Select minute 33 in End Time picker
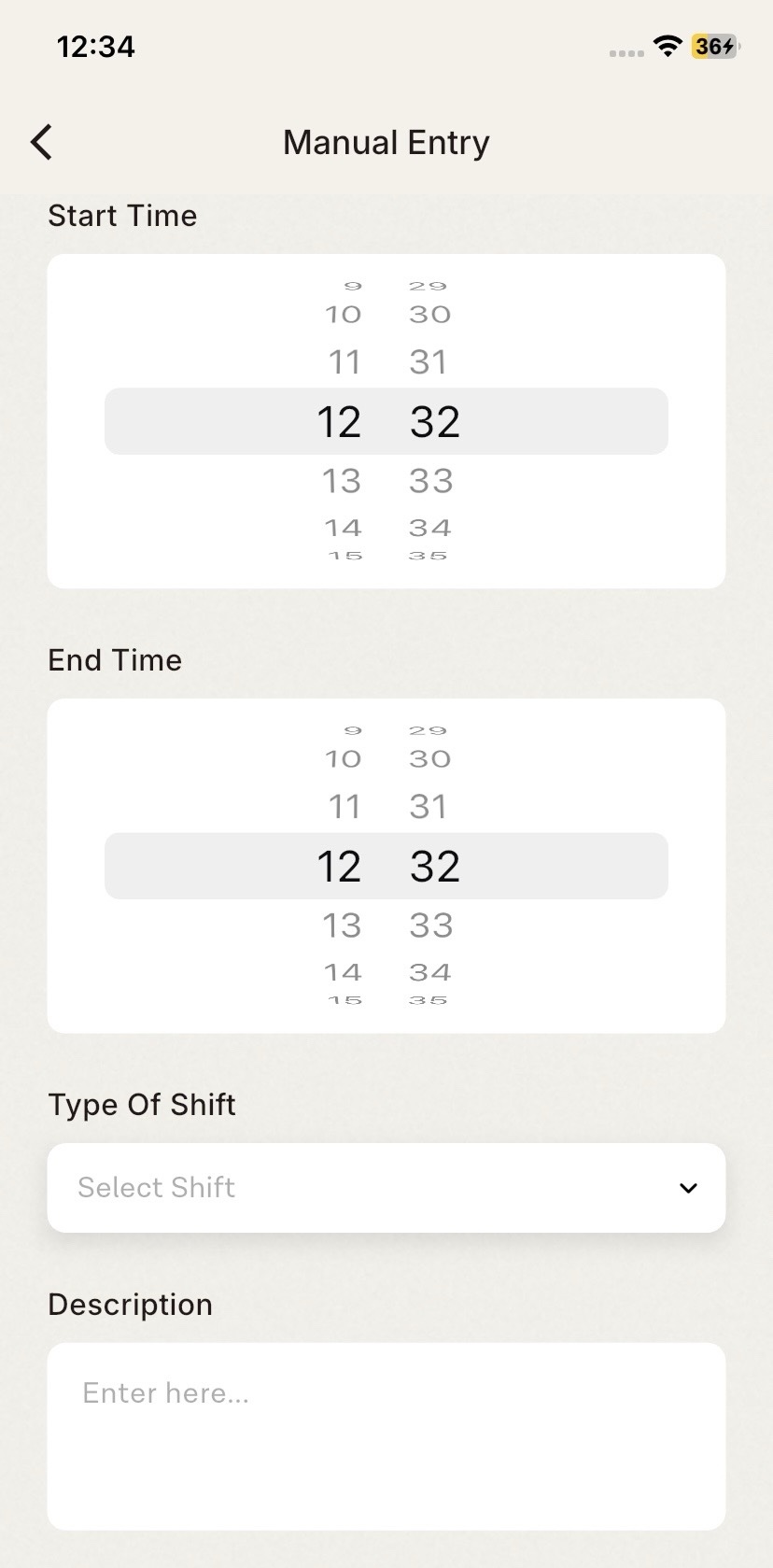Viewport: 773px width, 1568px height. 430,925
